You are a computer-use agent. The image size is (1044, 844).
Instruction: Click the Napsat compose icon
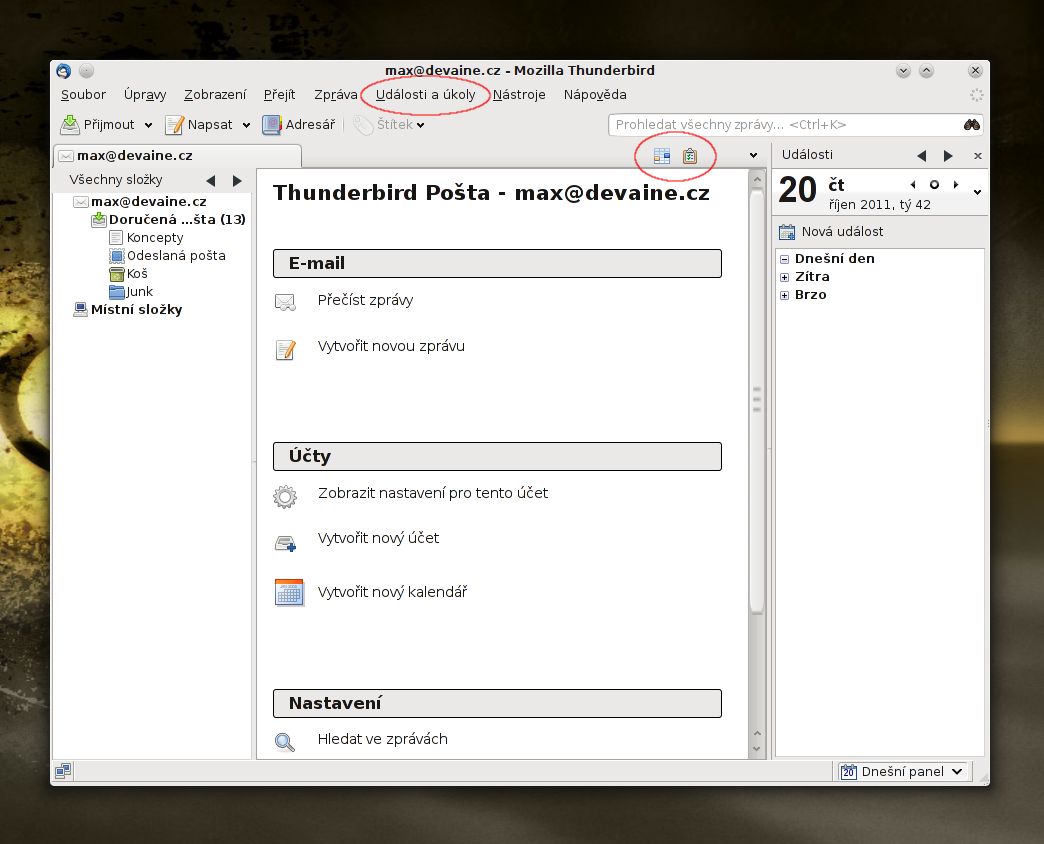point(174,124)
